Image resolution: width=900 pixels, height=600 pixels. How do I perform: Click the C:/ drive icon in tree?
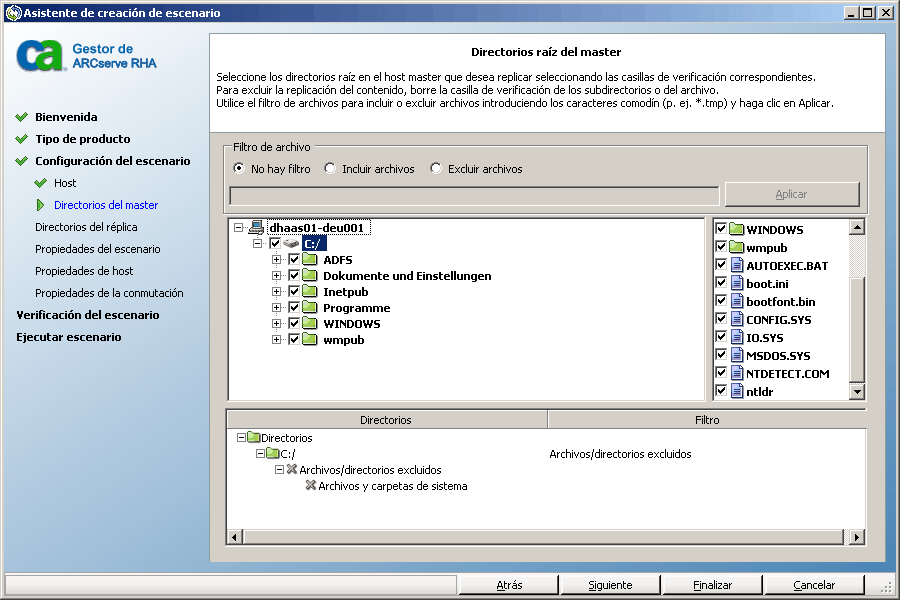click(x=291, y=244)
